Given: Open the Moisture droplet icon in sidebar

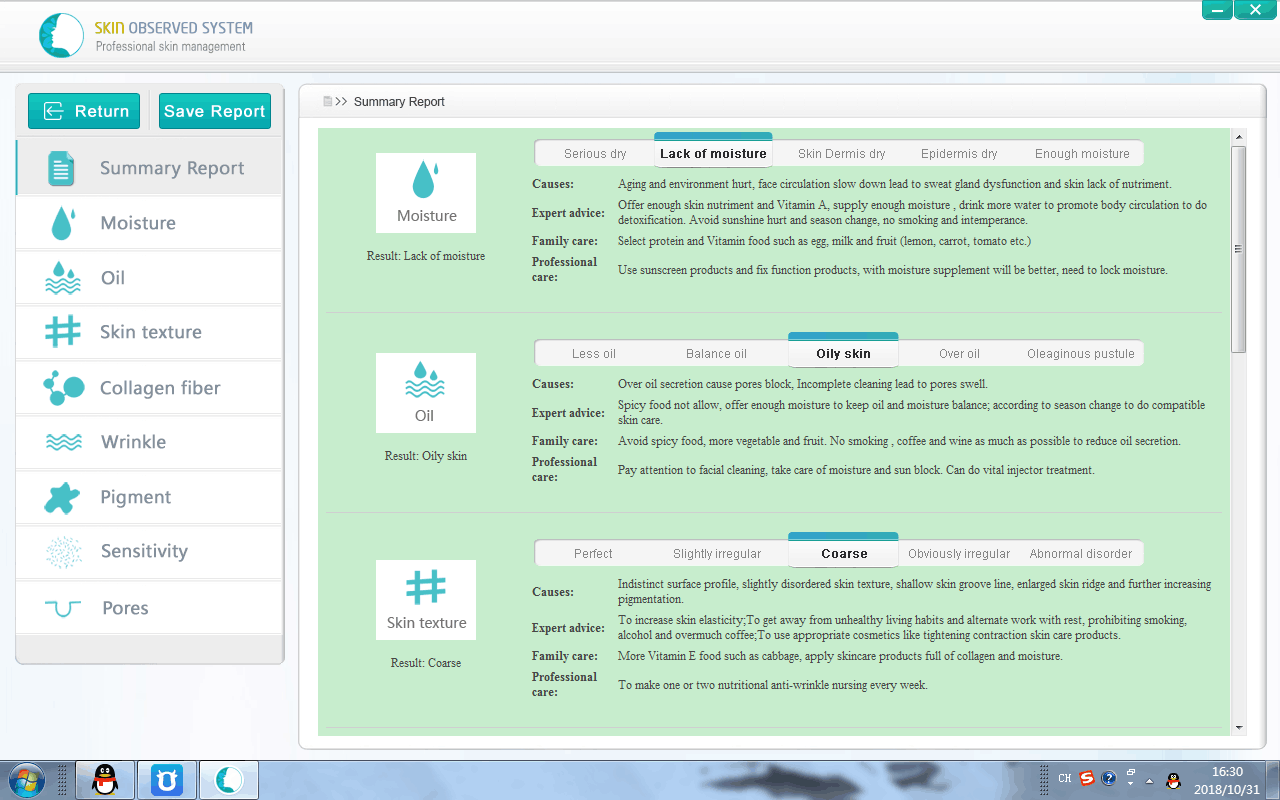Looking at the screenshot, I should tap(63, 223).
